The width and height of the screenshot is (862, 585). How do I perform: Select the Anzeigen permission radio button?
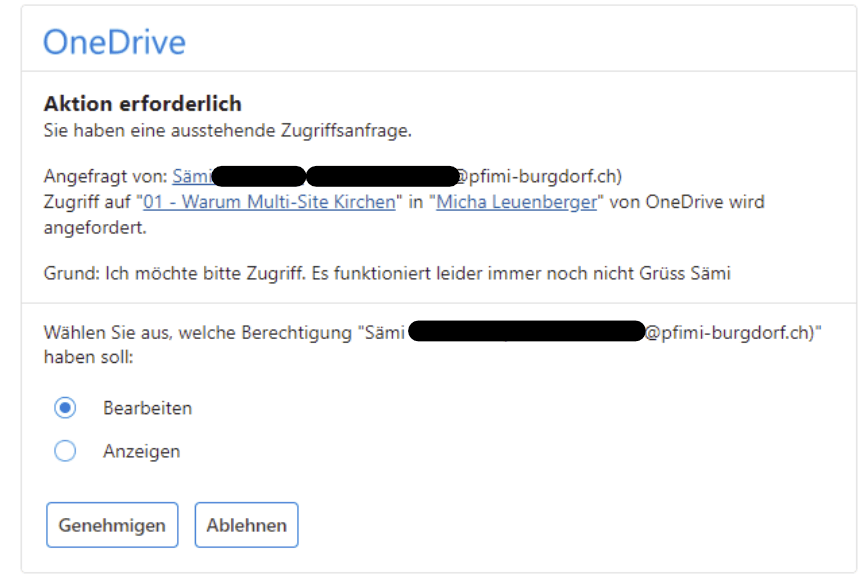point(65,451)
